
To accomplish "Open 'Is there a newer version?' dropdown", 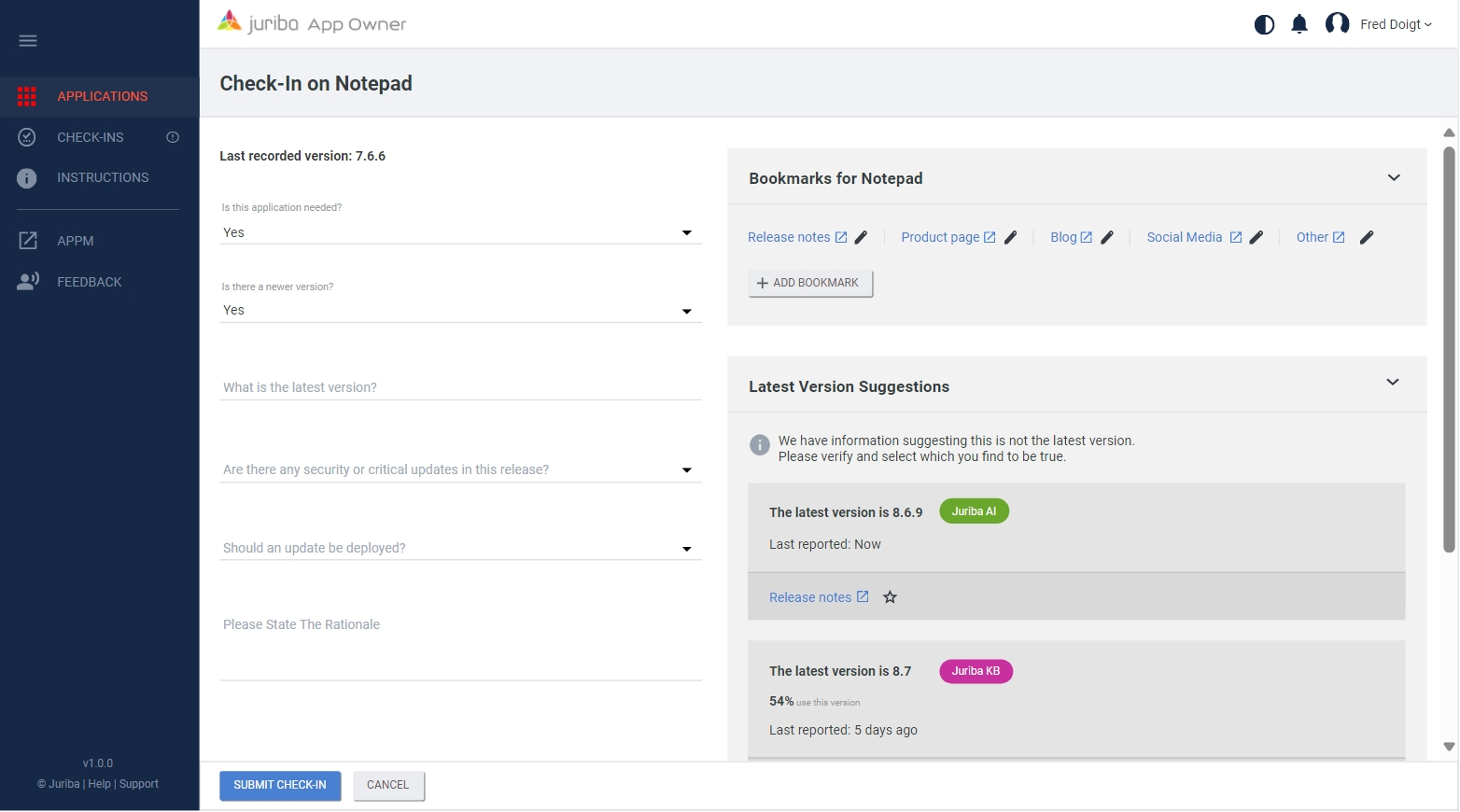I will point(460,311).
